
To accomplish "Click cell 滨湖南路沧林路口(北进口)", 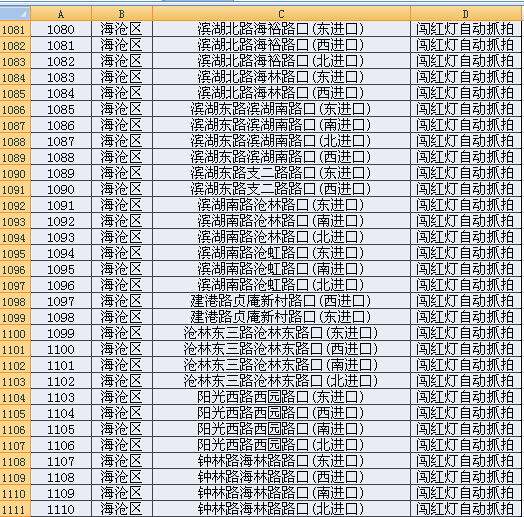I will 281,237.
